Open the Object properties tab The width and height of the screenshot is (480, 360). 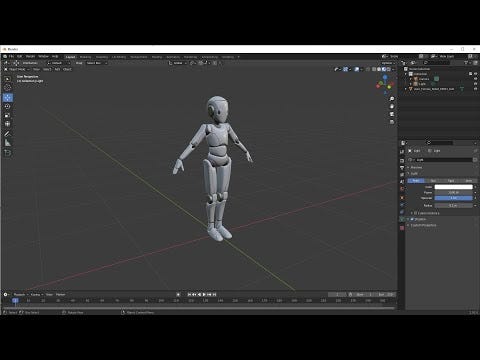point(402,198)
